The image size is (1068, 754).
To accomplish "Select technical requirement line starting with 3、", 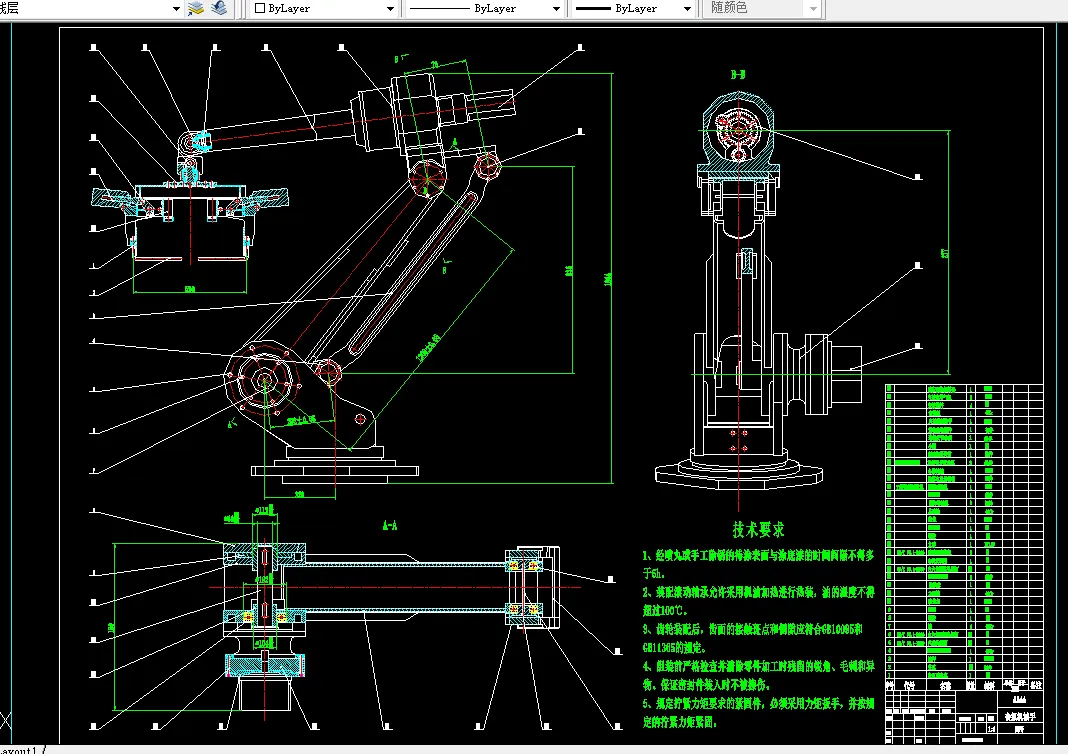I will coord(753,629).
